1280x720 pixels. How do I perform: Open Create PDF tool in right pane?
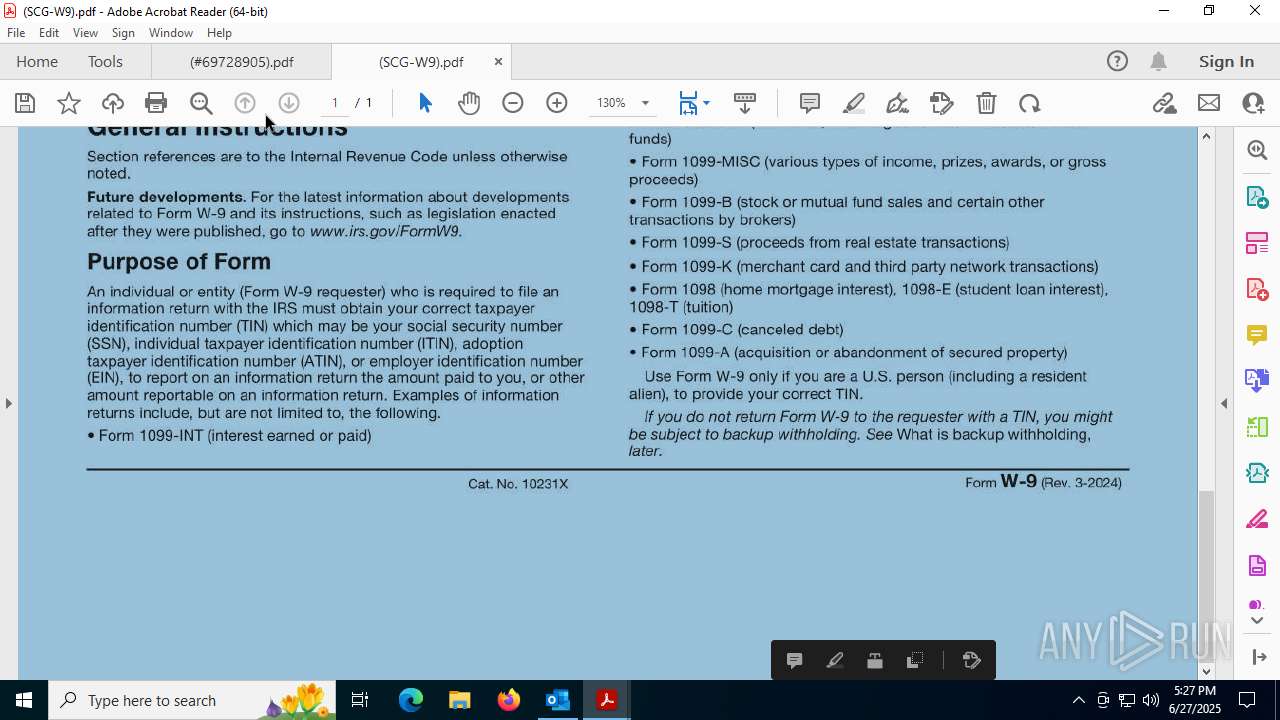1257,289
